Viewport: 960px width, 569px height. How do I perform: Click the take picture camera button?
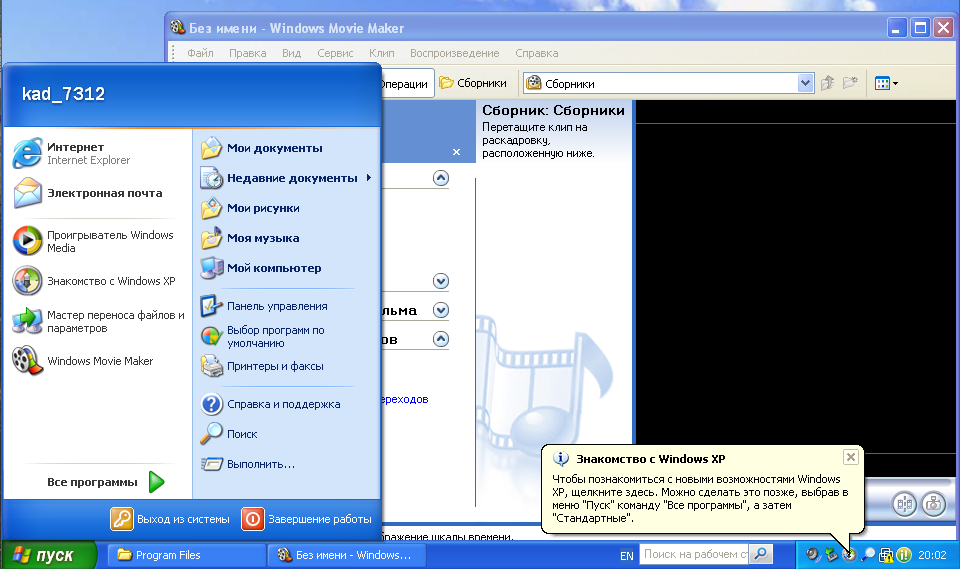[934, 504]
